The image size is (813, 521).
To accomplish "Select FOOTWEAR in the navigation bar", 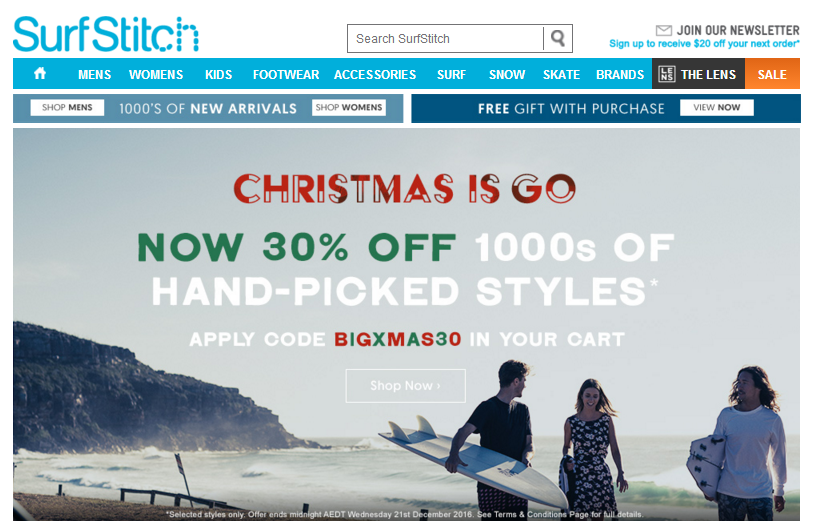I will (x=286, y=75).
